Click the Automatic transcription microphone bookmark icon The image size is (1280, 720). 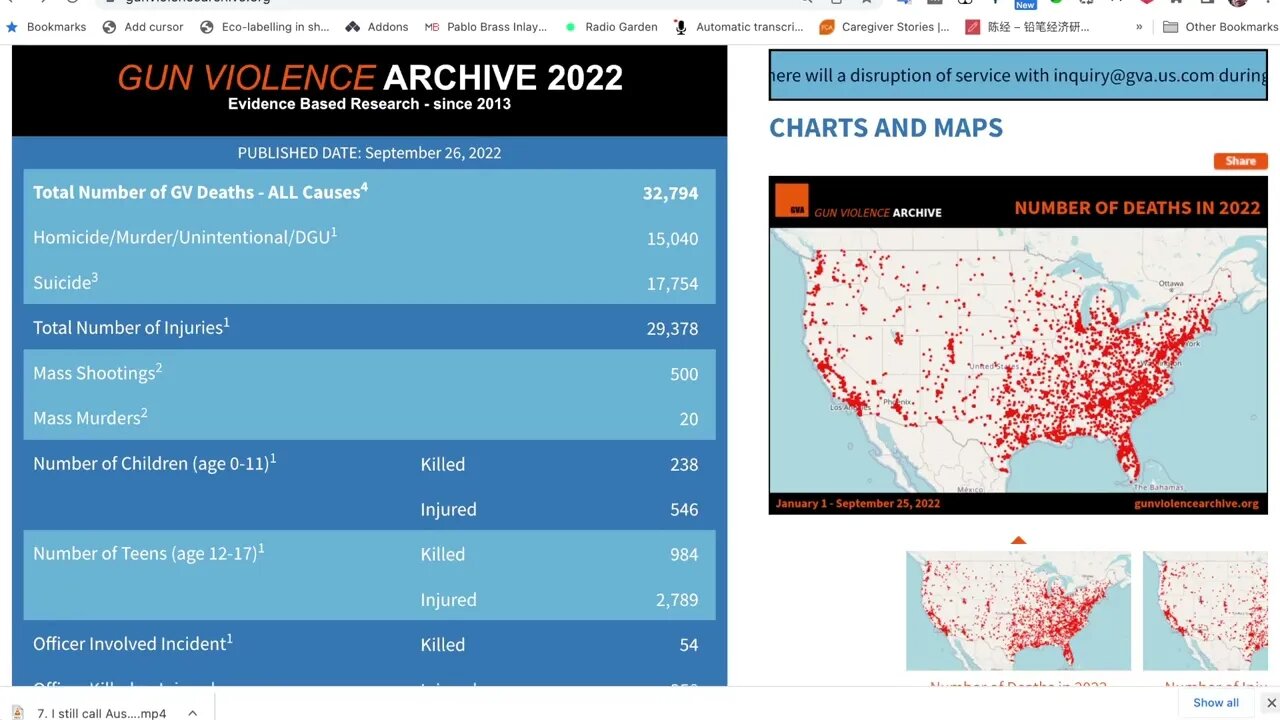point(680,27)
